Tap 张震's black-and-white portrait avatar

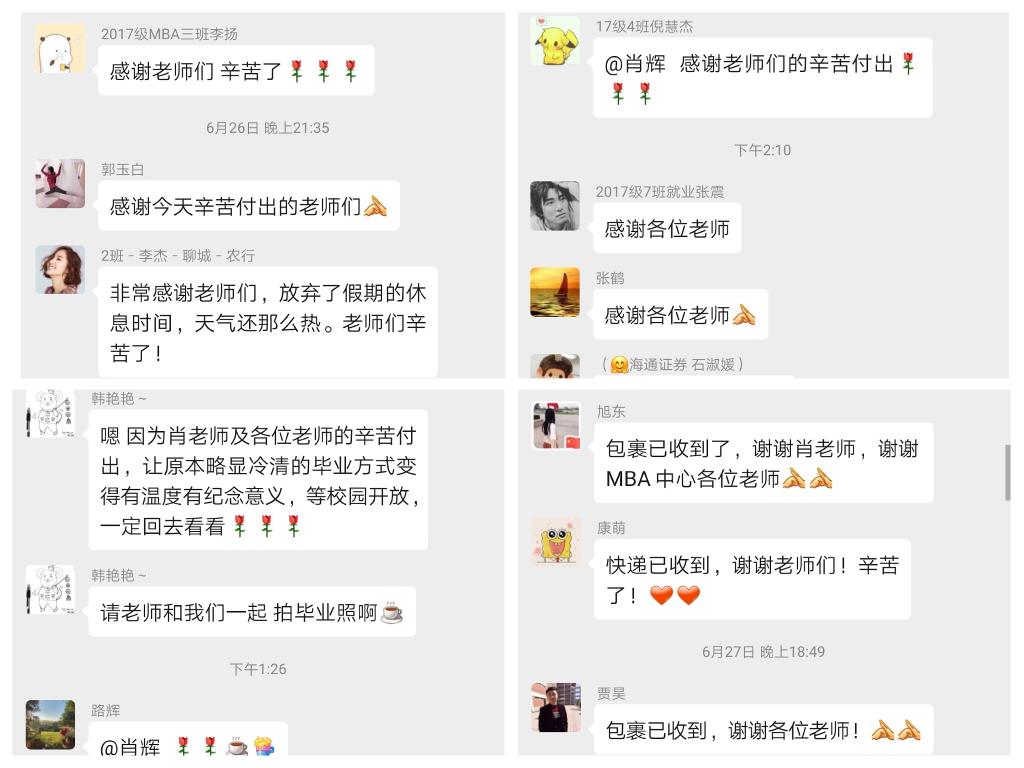(x=555, y=206)
